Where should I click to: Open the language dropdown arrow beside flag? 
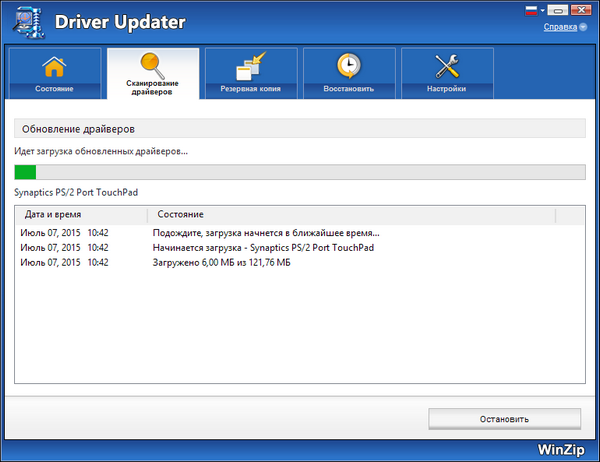[542, 10]
